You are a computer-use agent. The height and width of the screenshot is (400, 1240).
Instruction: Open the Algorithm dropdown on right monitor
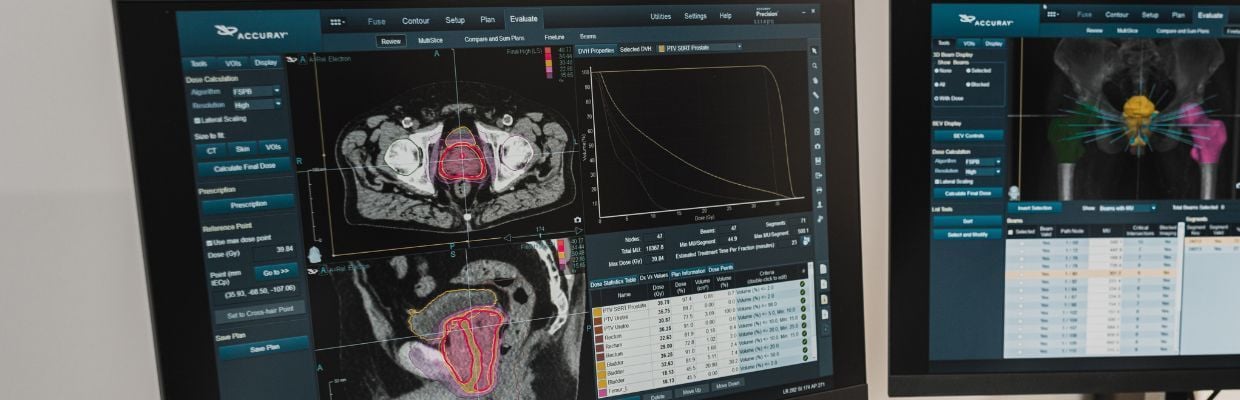982,160
